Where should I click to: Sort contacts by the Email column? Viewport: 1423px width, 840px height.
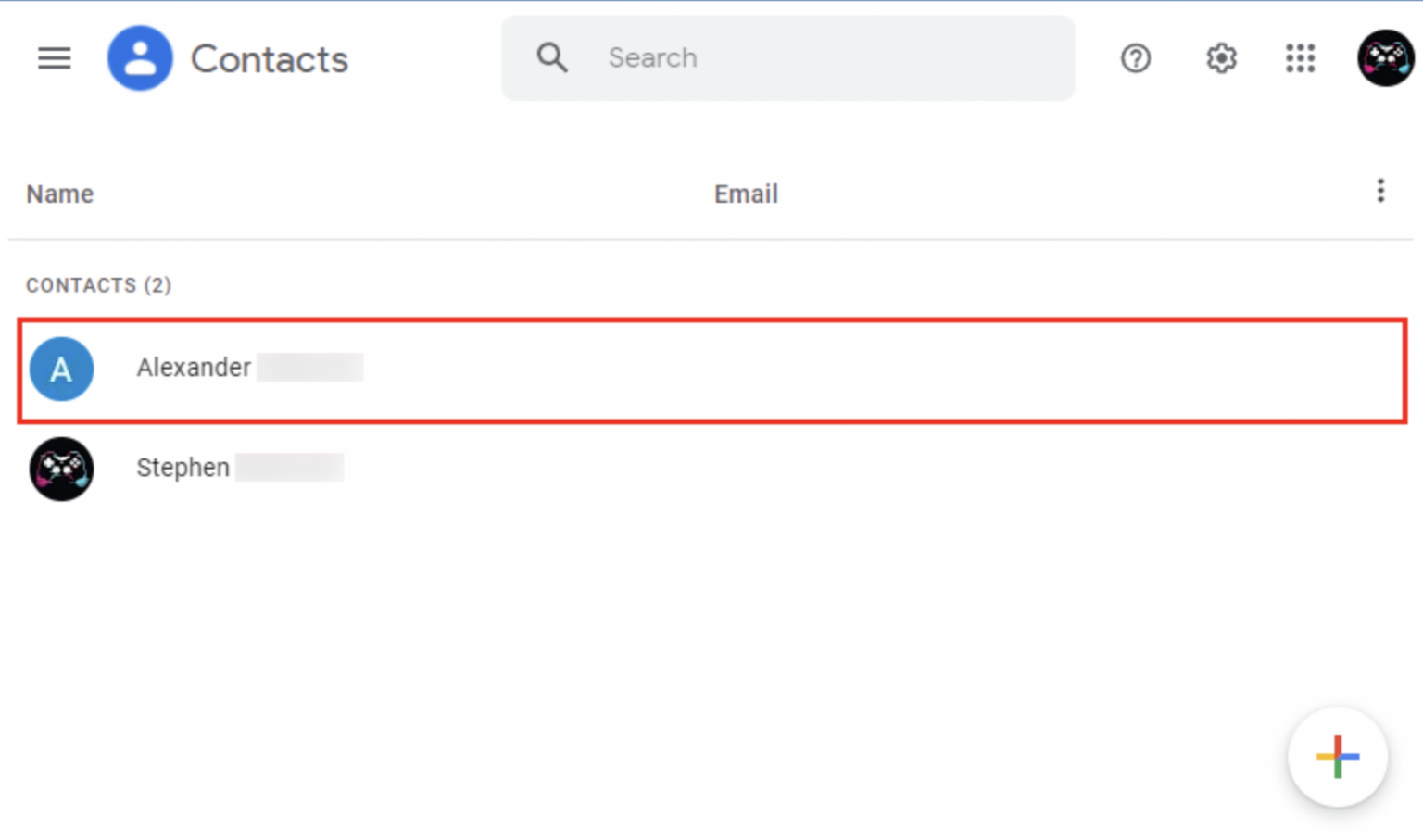746,194
